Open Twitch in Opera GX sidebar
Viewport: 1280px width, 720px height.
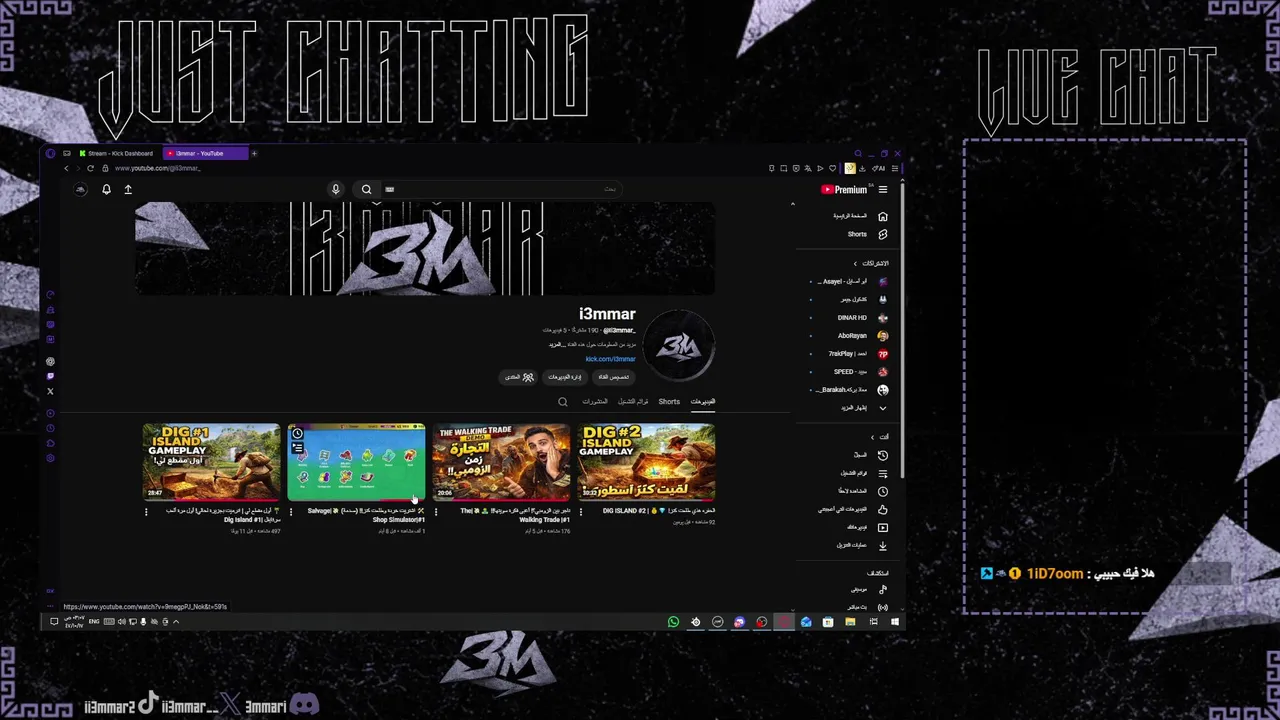tap(50, 376)
